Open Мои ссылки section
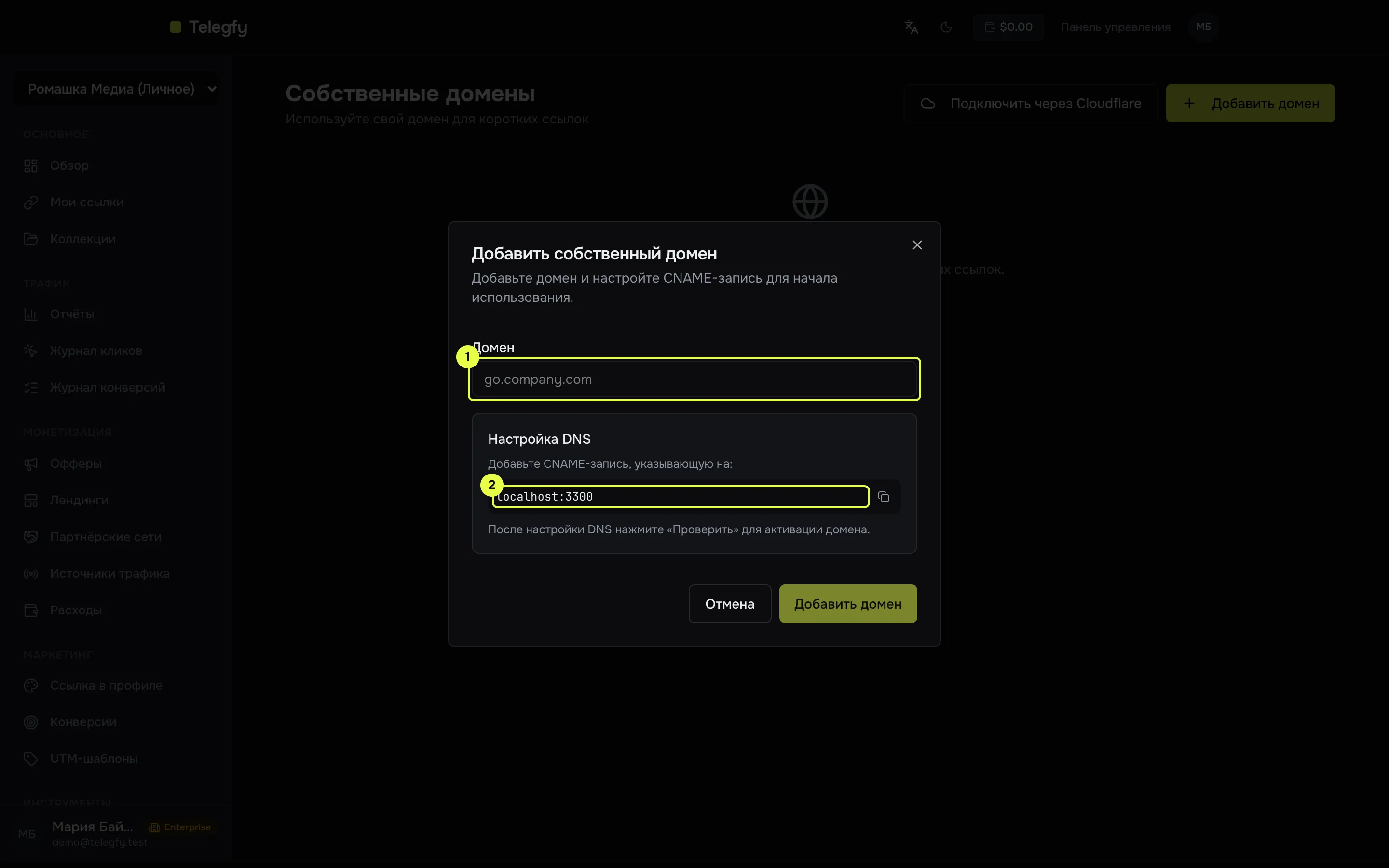Viewport: 1389px width, 868px height. click(x=86, y=202)
